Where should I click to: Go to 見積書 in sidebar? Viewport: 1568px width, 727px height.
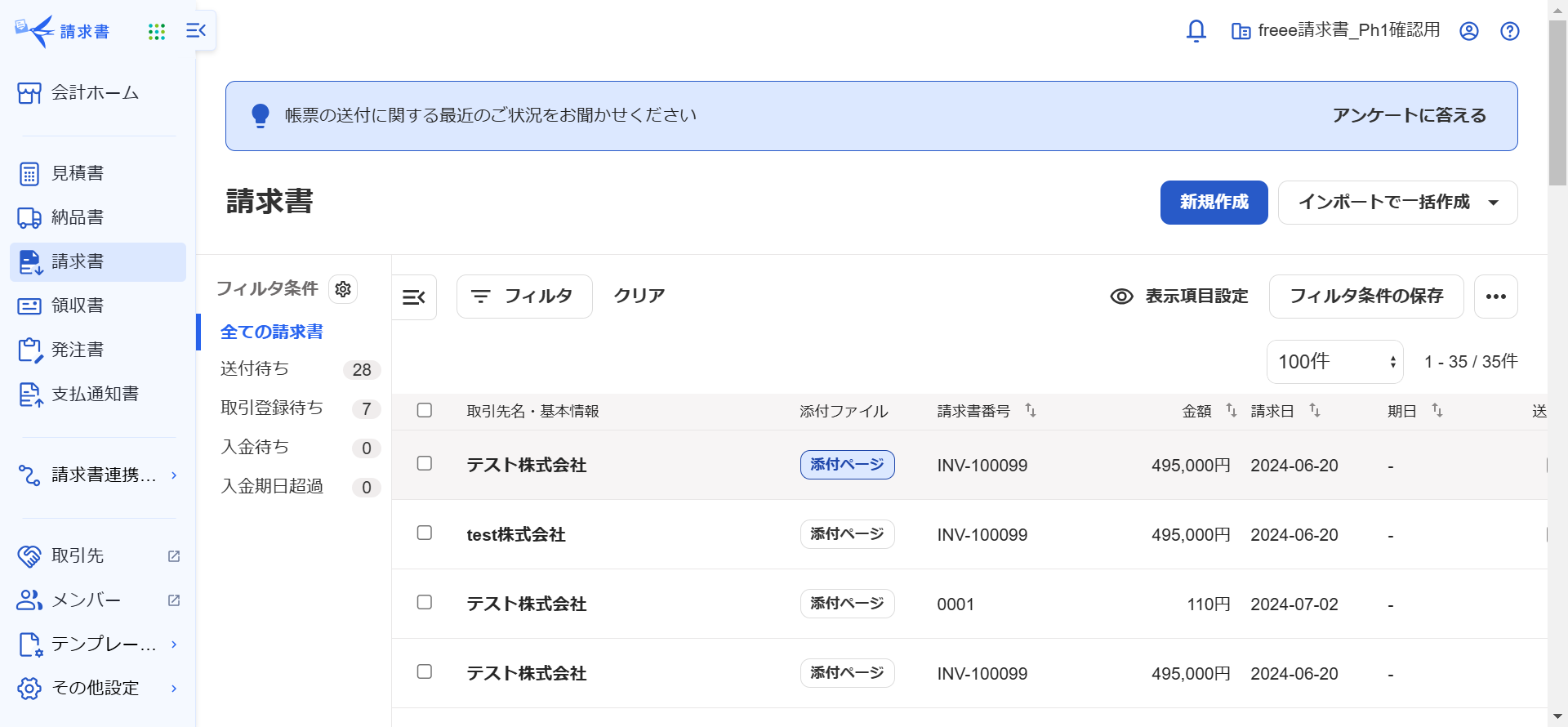(78, 173)
